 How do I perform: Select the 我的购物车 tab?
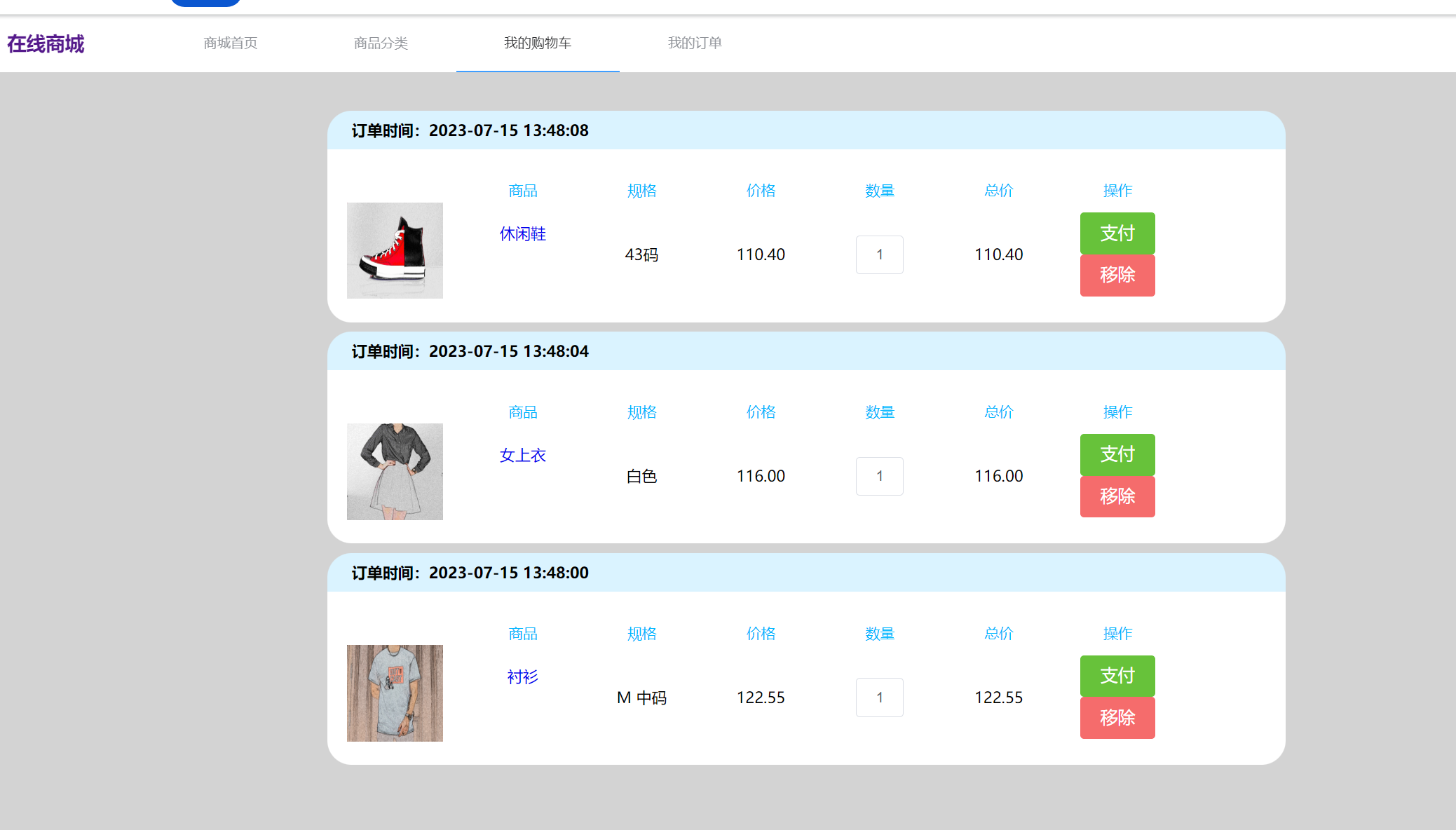click(x=538, y=43)
